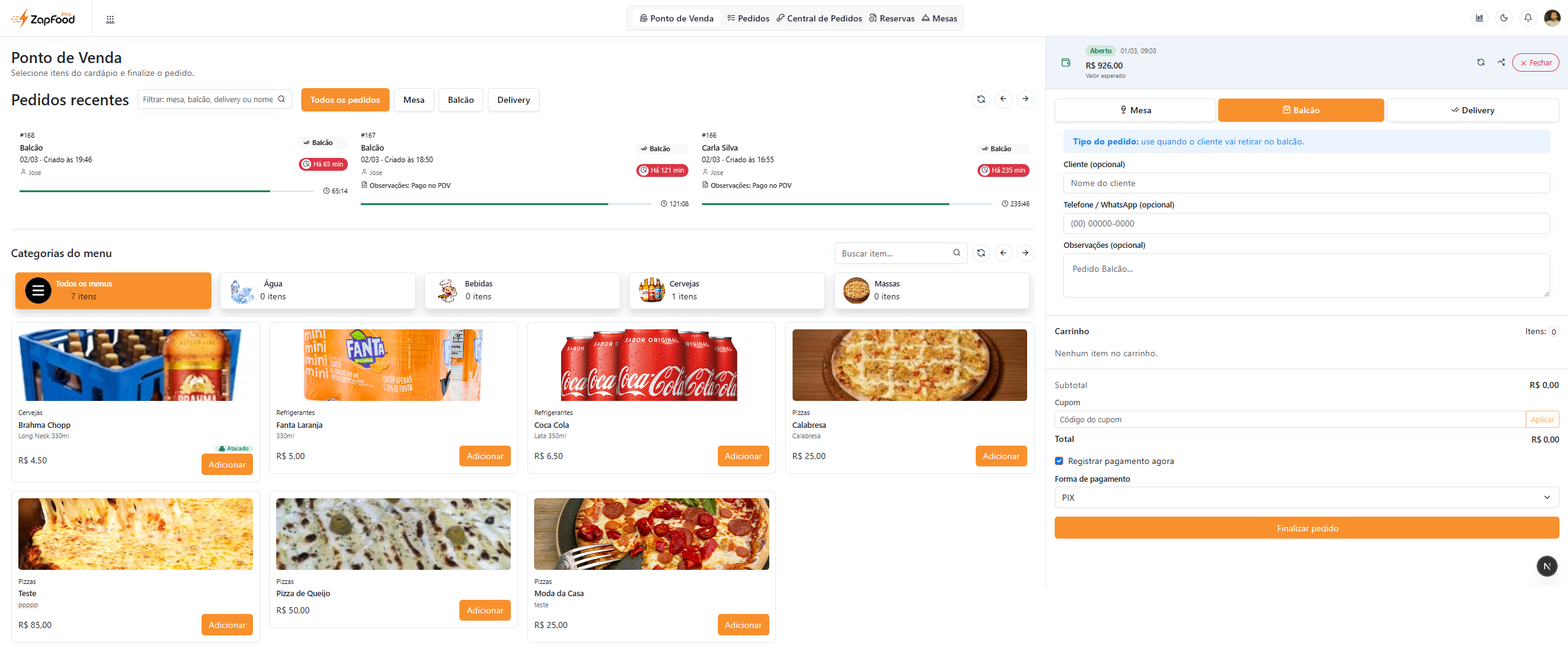Adicionar Coca Cola to the cart
1568x658 pixels.
(743, 455)
